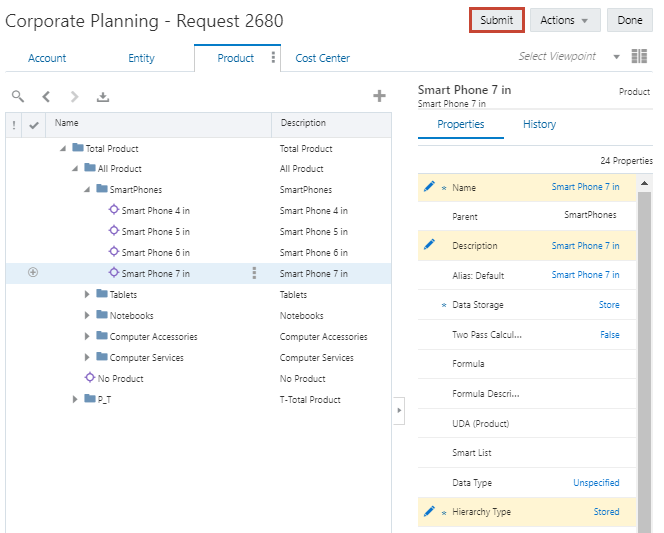The image size is (664, 533).
Task: Click the Submit button
Action: tap(497, 20)
